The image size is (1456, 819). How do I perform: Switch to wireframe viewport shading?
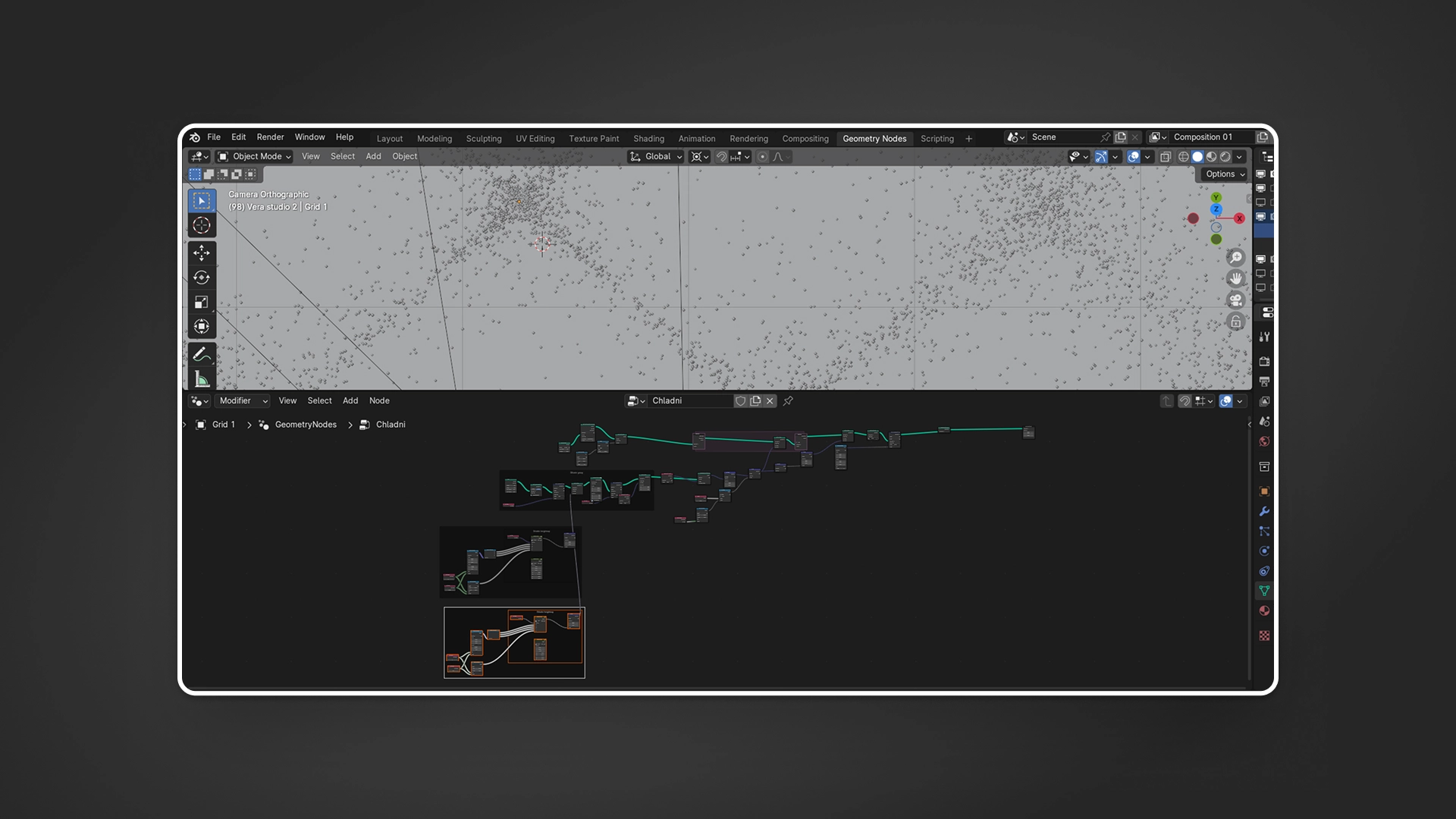[x=1183, y=157]
